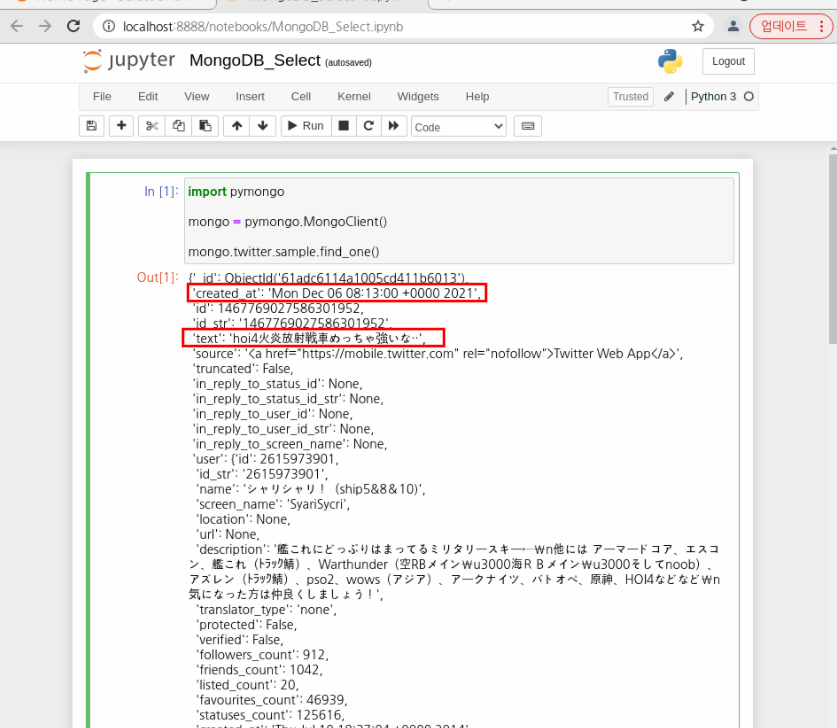Click the 'location': None line
Image resolution: width=837 pixels, height=728 pixels.
(243, 519)
